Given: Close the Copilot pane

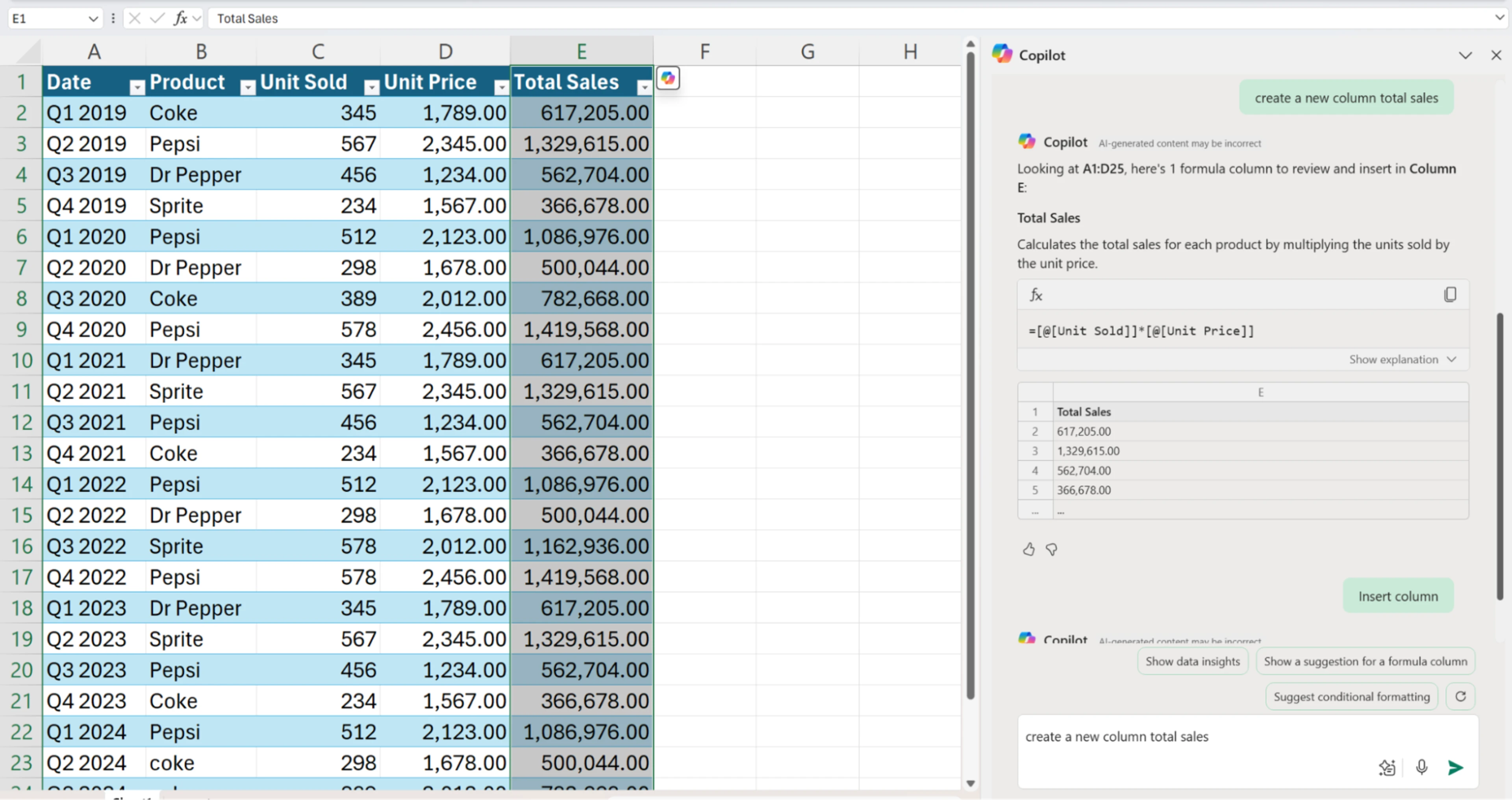Looking at the screenshot, I should tap(1496, 55).
